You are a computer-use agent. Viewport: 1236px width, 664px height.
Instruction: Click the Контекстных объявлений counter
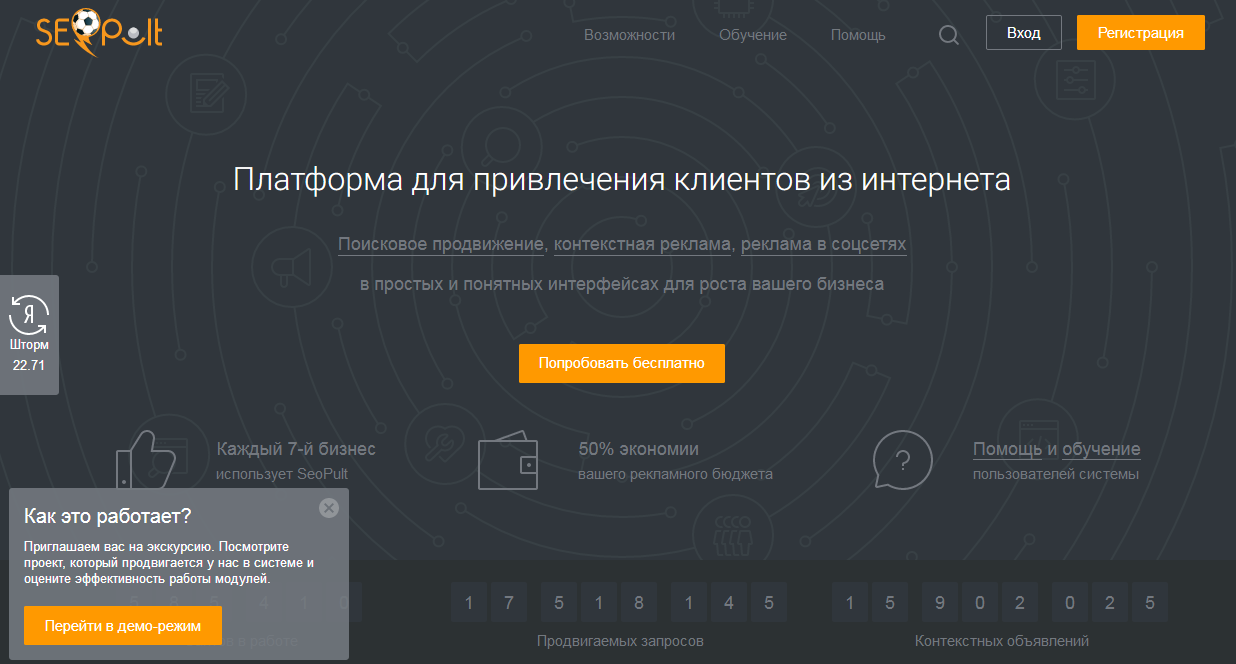coord(1001,603)
